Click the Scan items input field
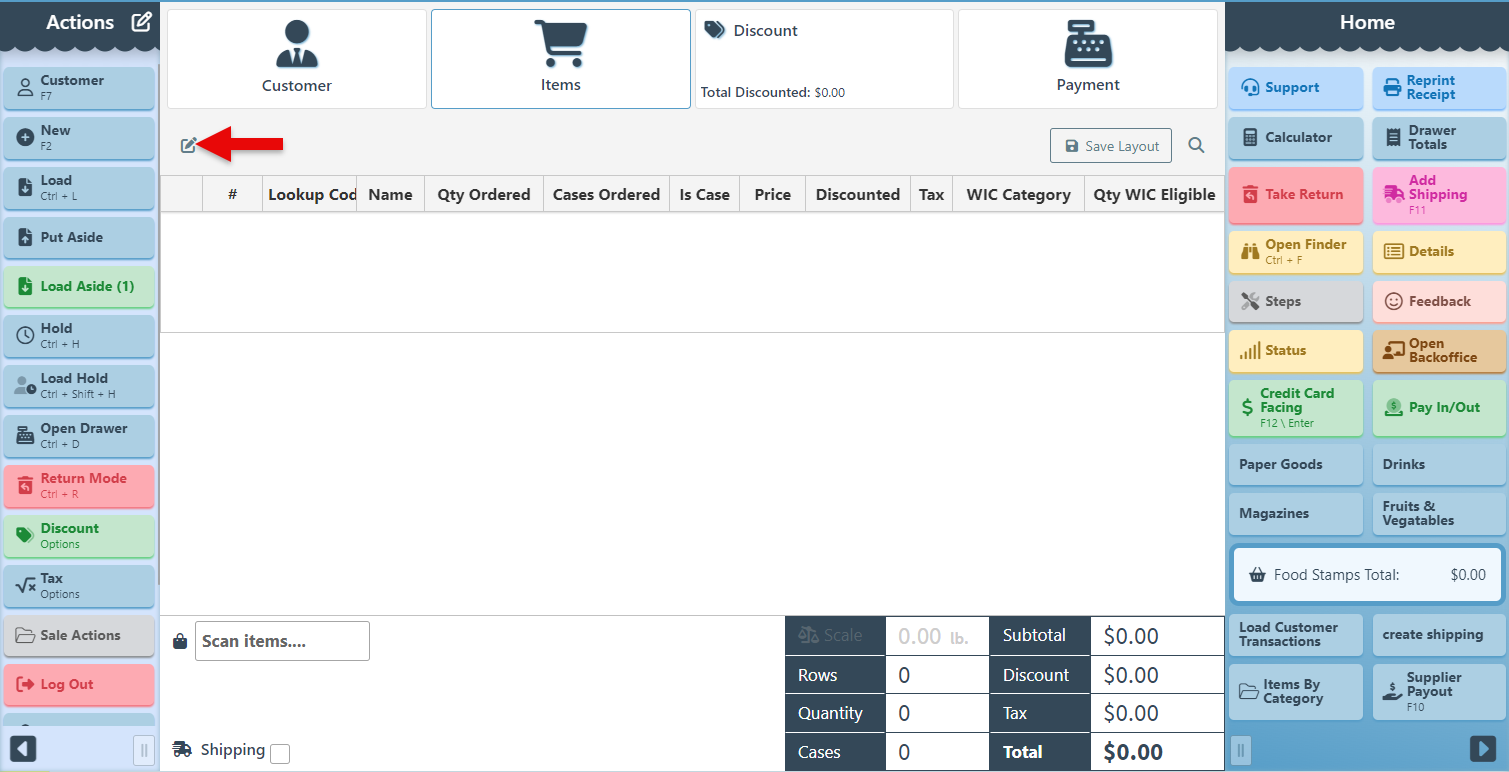The width and height of the screenshot is (1509, 772). [282, 641]
